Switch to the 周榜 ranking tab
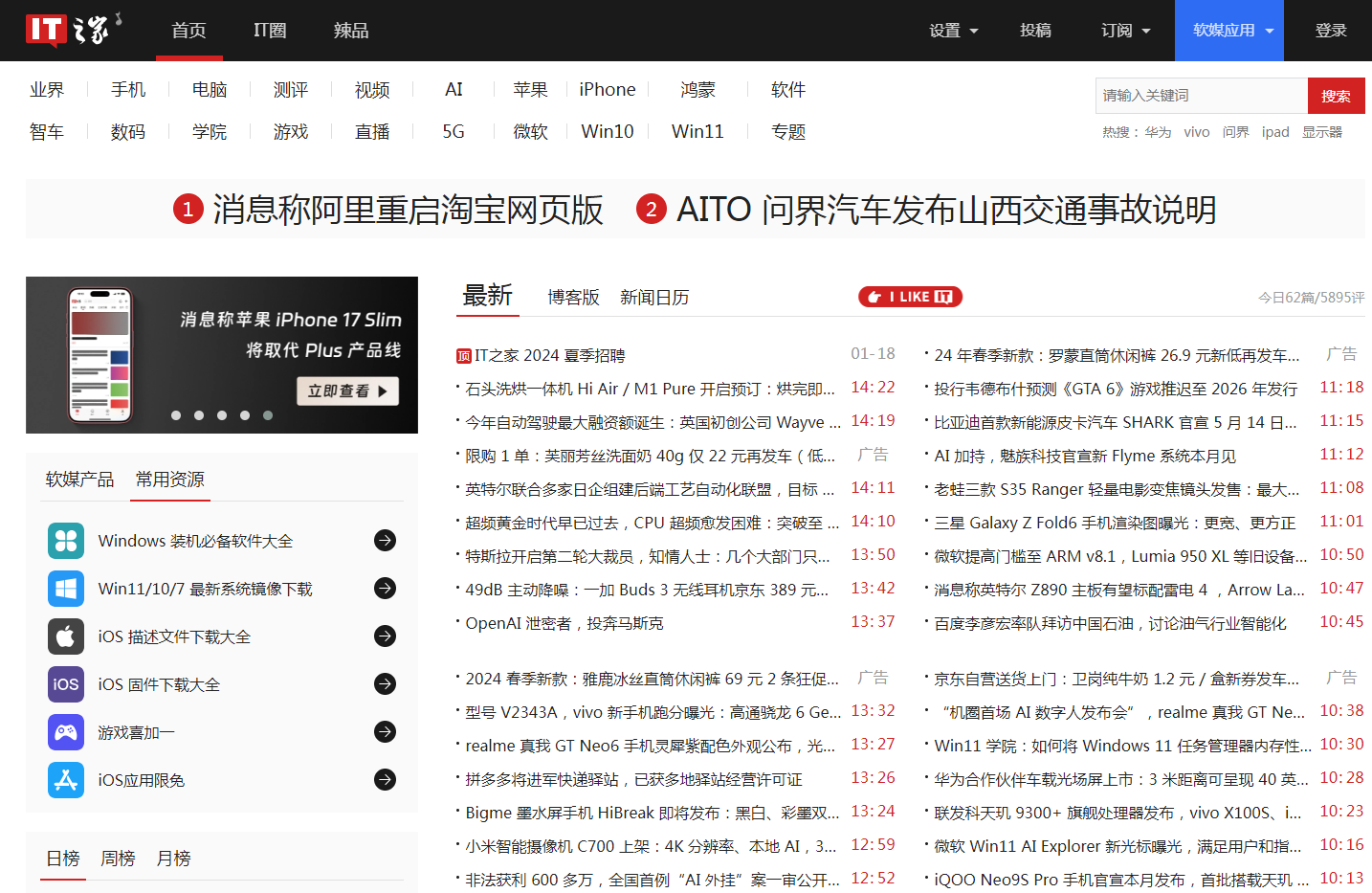 [x=118, y=859]
